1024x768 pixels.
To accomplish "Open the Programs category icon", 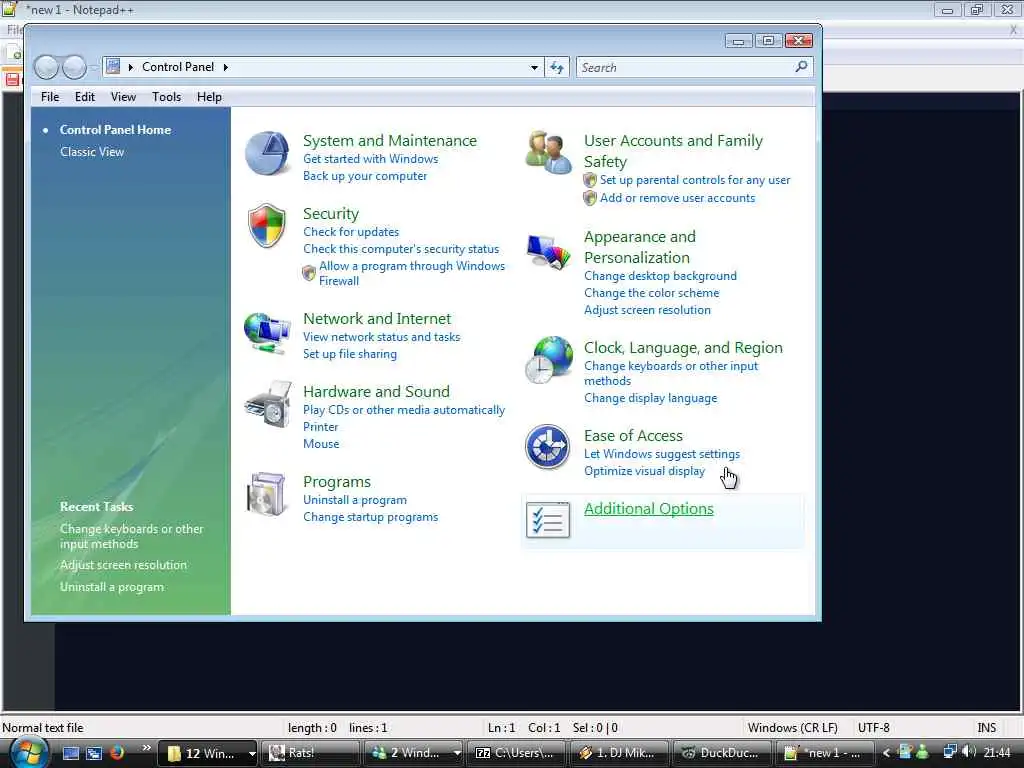I will (266, 495).
